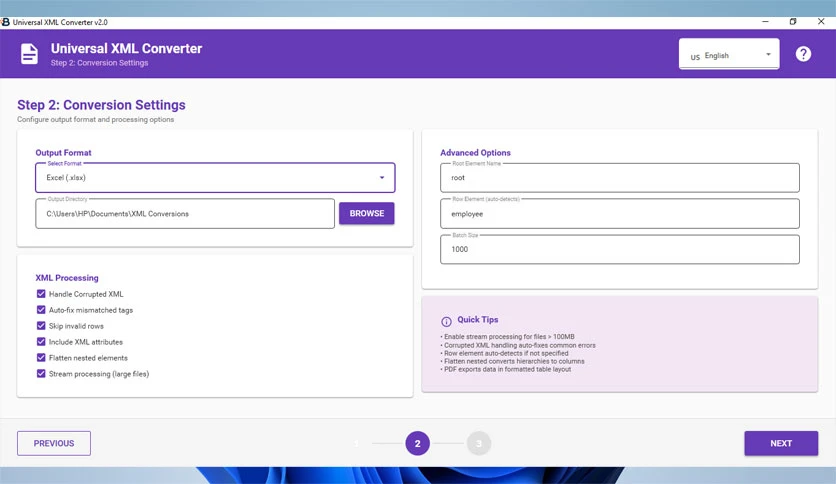Toggle Include XML attributes checkbox
The image size is (836, 484).
point(41,342)
